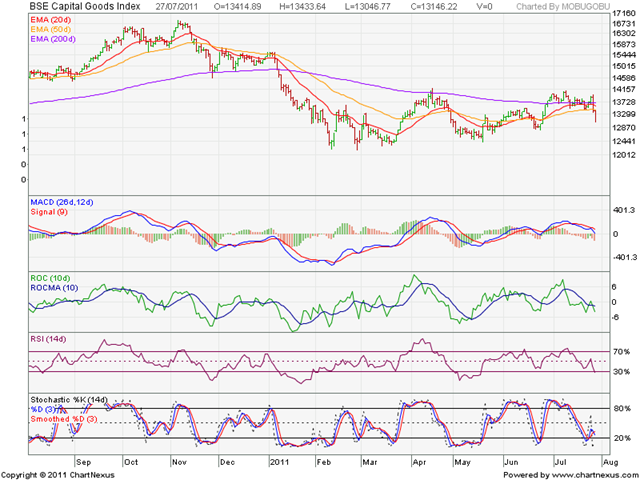Click the Nov month label
640x480 pixels.
(x=179, y=463)
